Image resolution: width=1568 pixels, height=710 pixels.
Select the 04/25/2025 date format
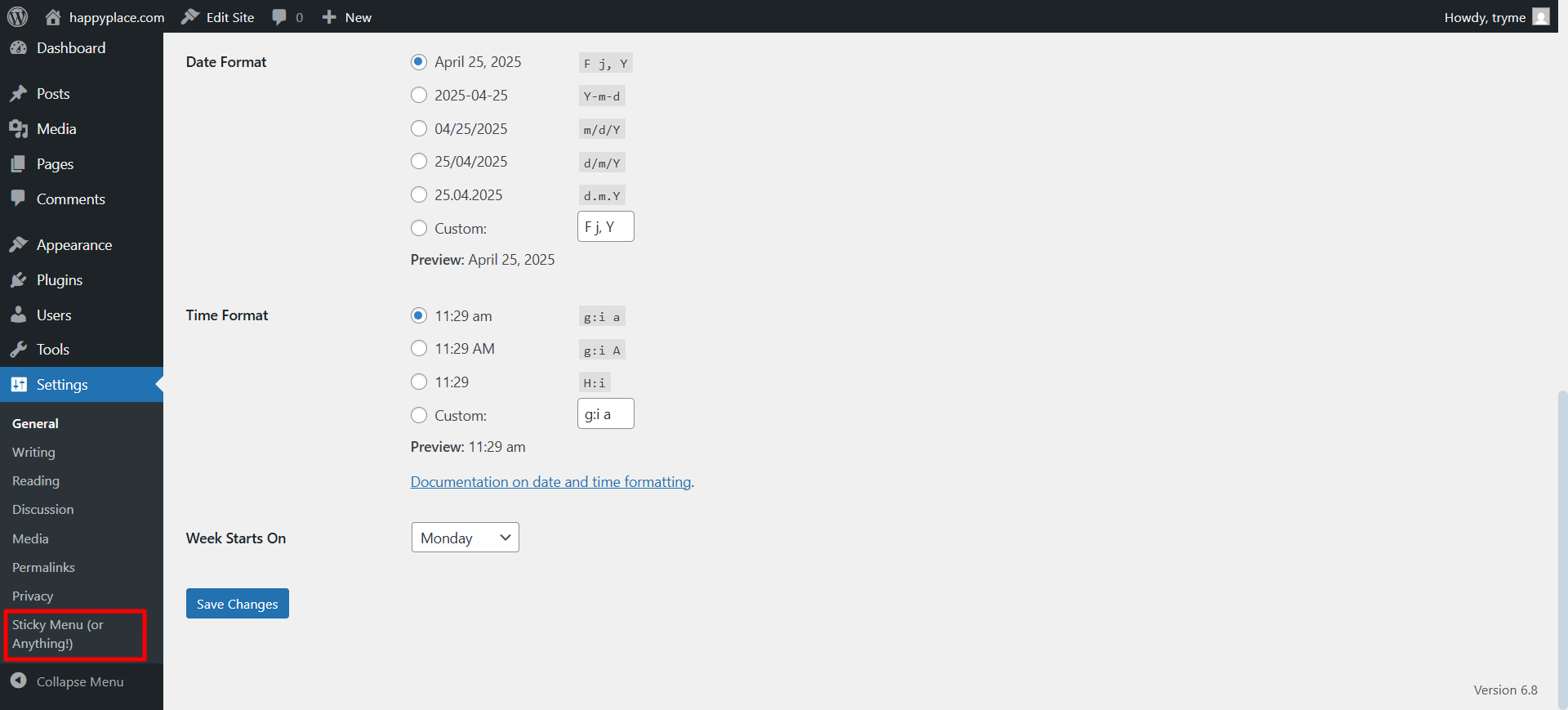click(x=419, y=128)
